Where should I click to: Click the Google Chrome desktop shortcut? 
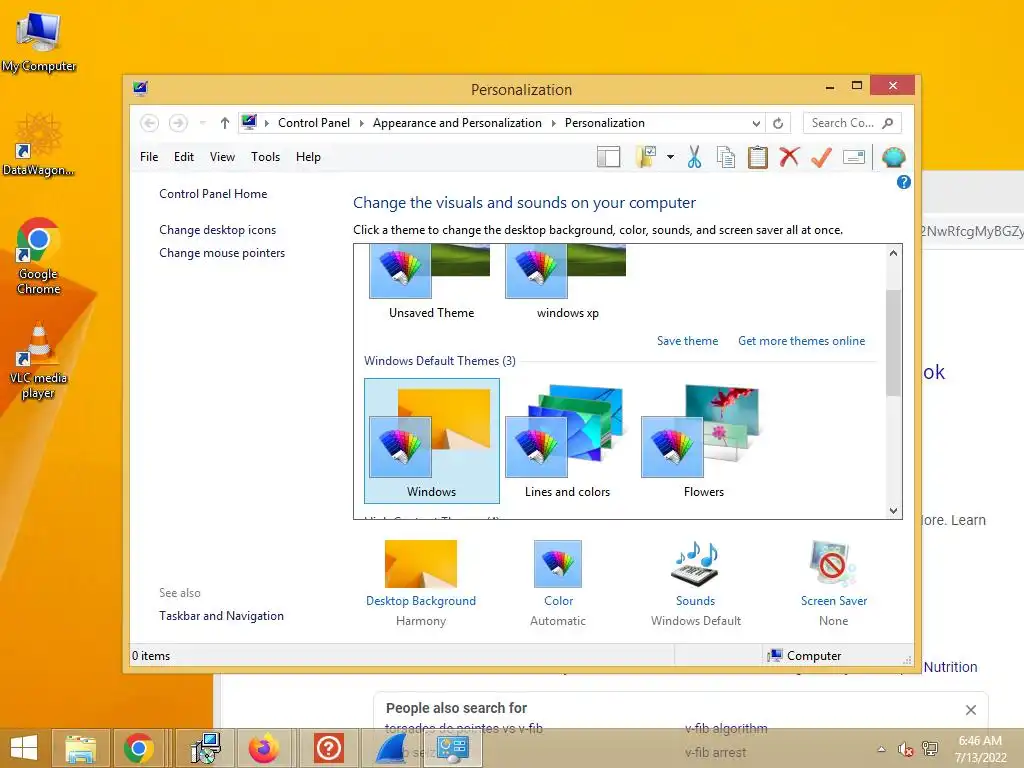(x=39, y=256)
